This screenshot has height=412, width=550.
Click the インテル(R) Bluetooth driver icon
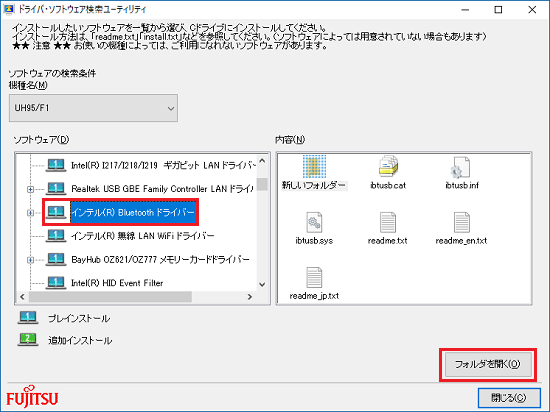(56, 212)
